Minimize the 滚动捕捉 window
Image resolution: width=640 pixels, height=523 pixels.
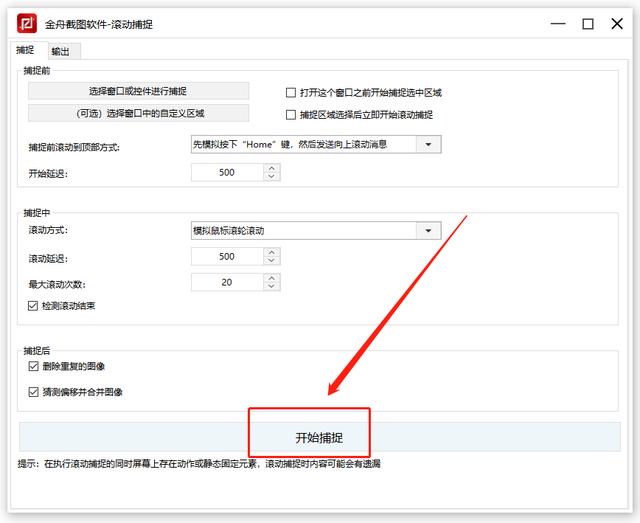tap(558, 24)
